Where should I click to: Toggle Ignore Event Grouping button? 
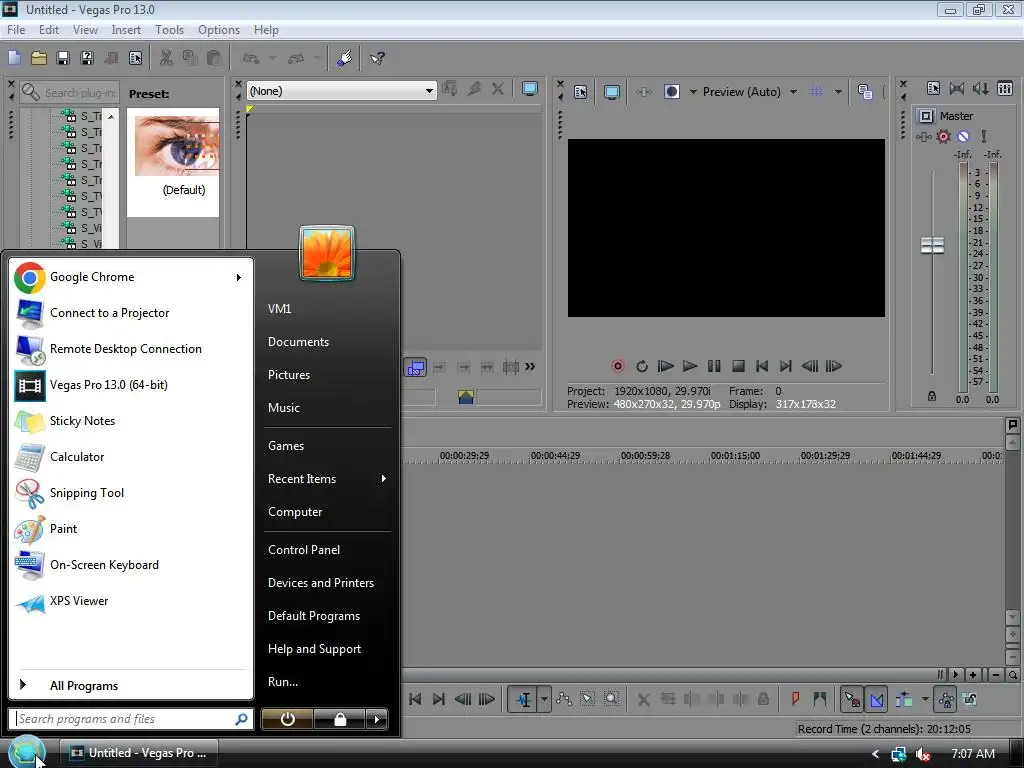click(970, 699)
